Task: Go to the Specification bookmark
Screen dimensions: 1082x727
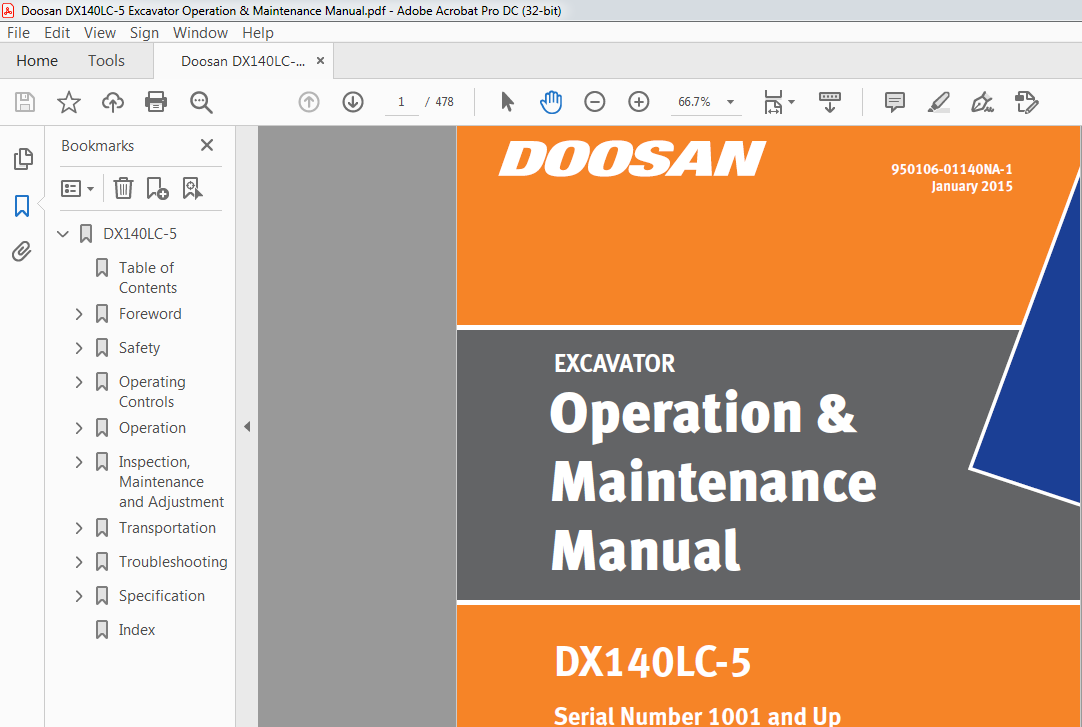Action: (161, 595)
